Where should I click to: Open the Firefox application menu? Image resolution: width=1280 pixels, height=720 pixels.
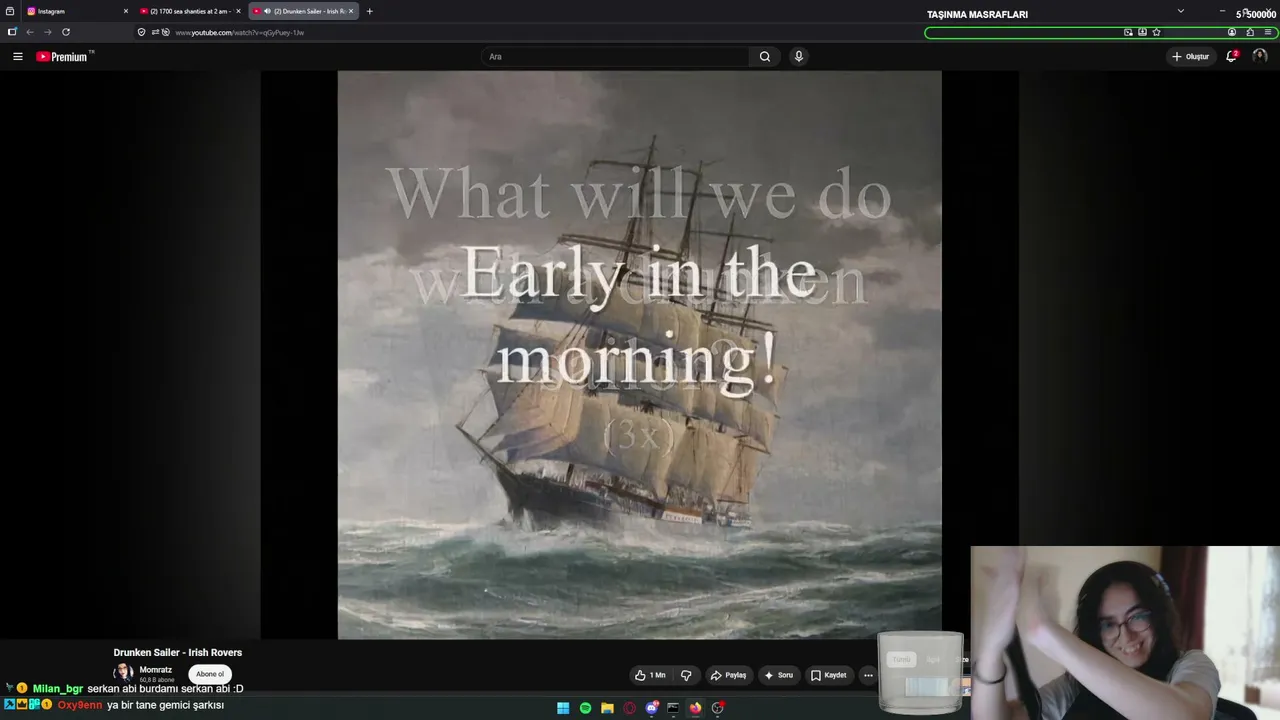click(1268, 32)
